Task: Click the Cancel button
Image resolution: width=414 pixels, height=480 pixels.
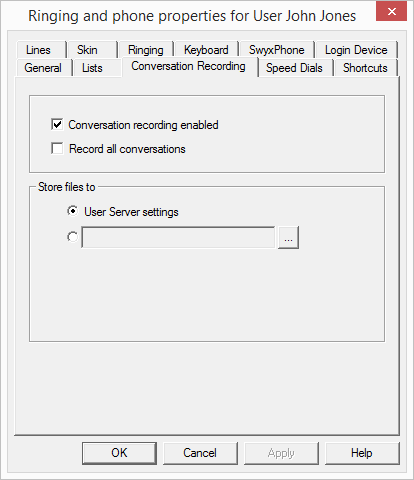Action: [200, 453]
